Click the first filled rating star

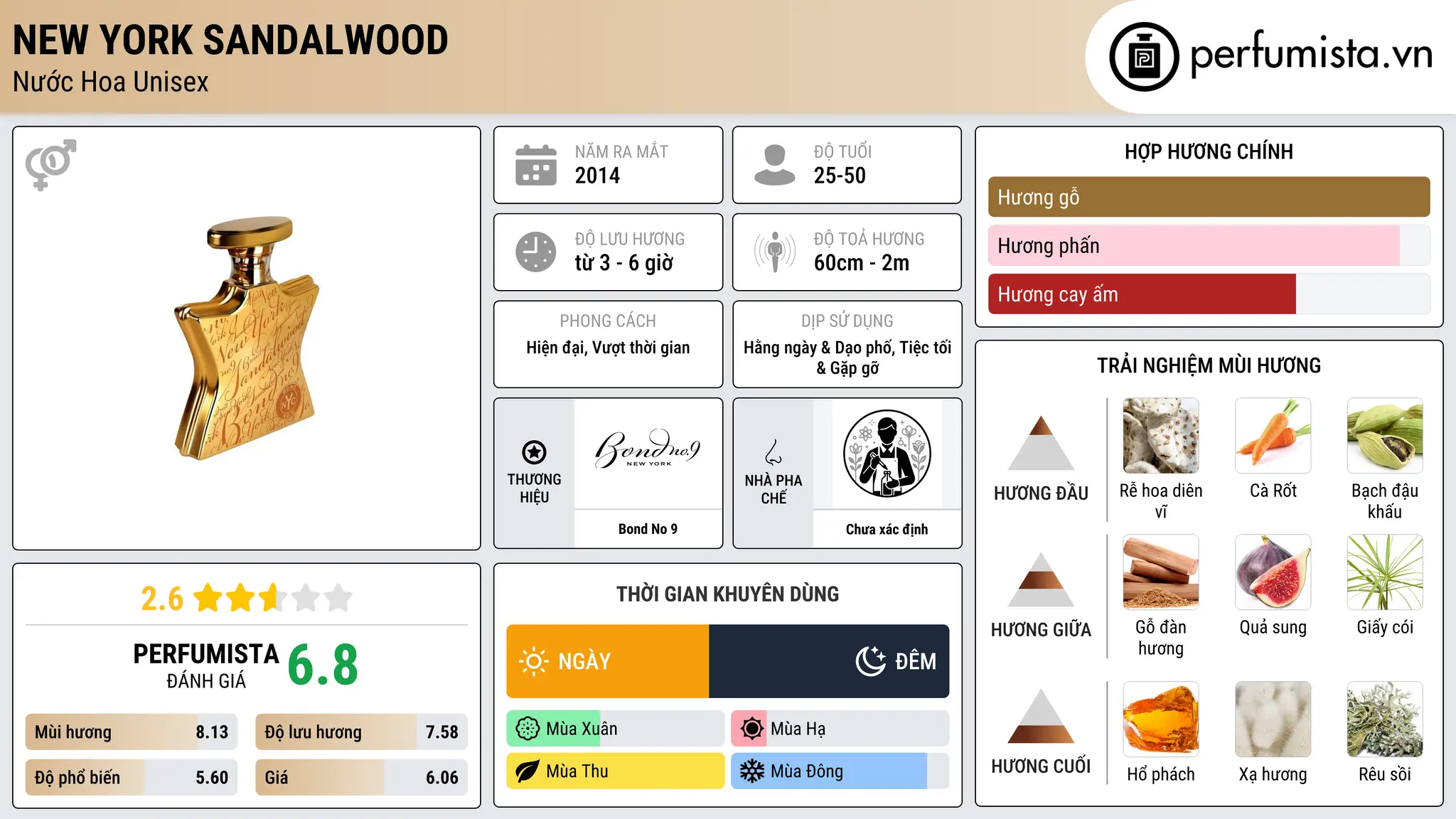(x=208, y=598)
